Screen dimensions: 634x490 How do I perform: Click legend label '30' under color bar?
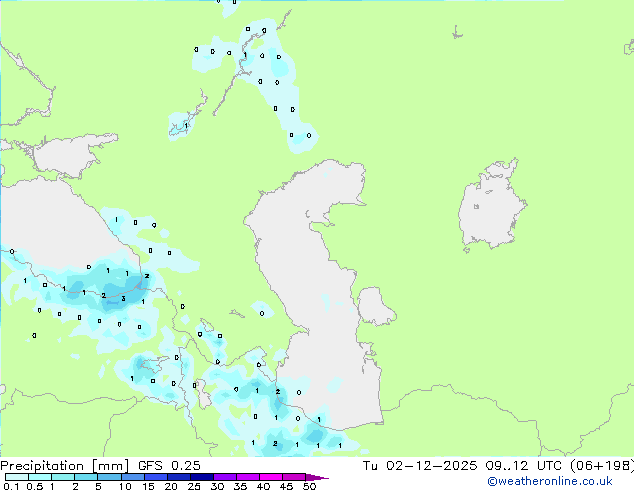tap(217, 486)
